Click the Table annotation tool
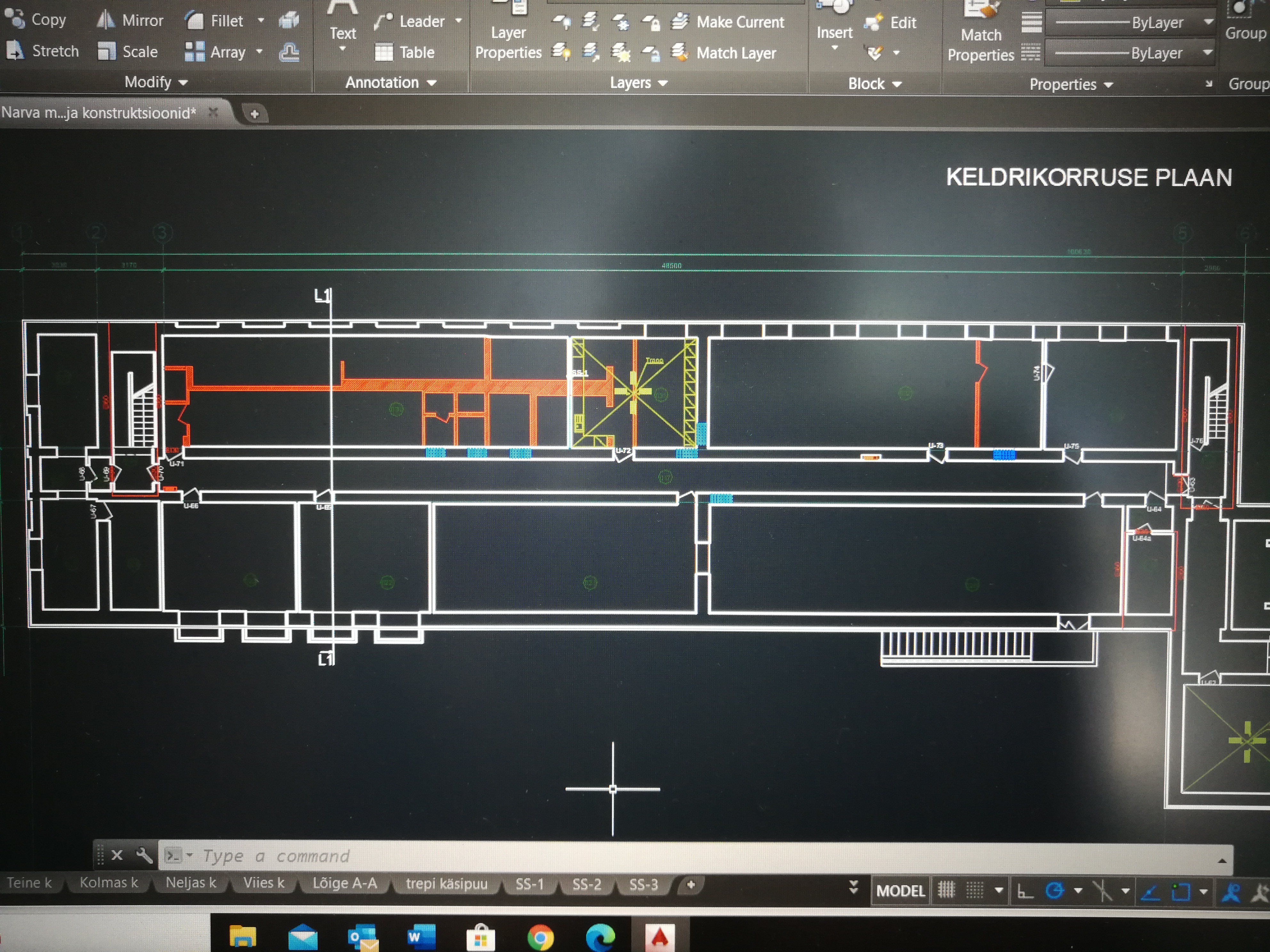 pos(405,52)
